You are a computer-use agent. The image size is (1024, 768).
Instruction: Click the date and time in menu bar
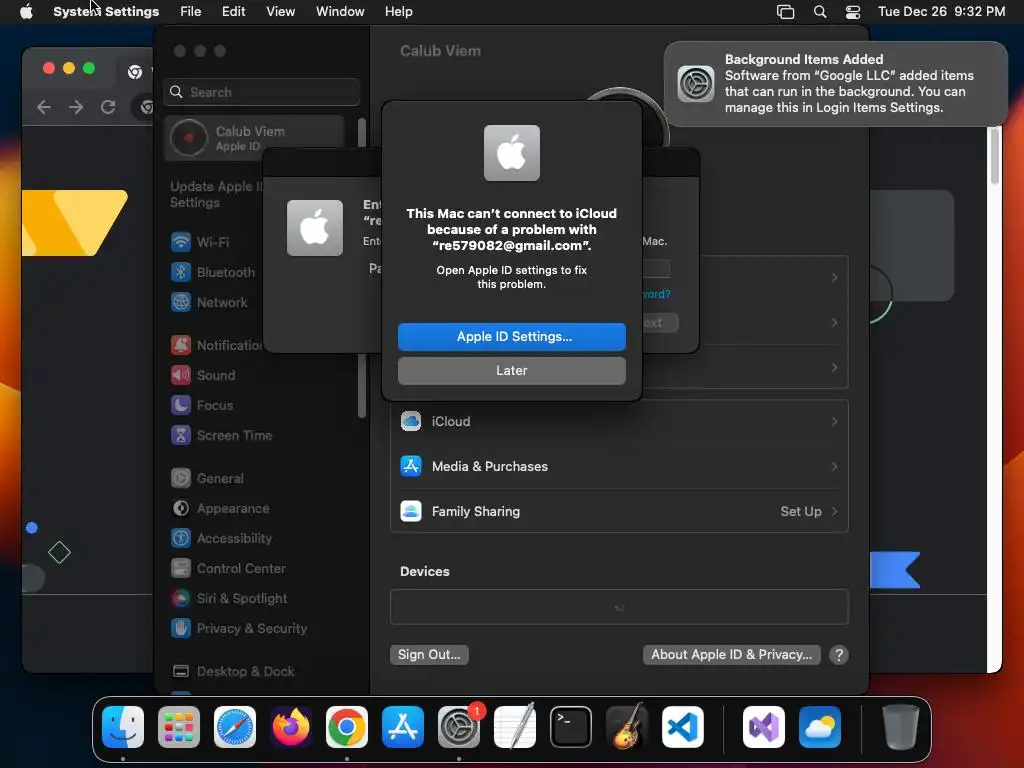coord(941,12)
